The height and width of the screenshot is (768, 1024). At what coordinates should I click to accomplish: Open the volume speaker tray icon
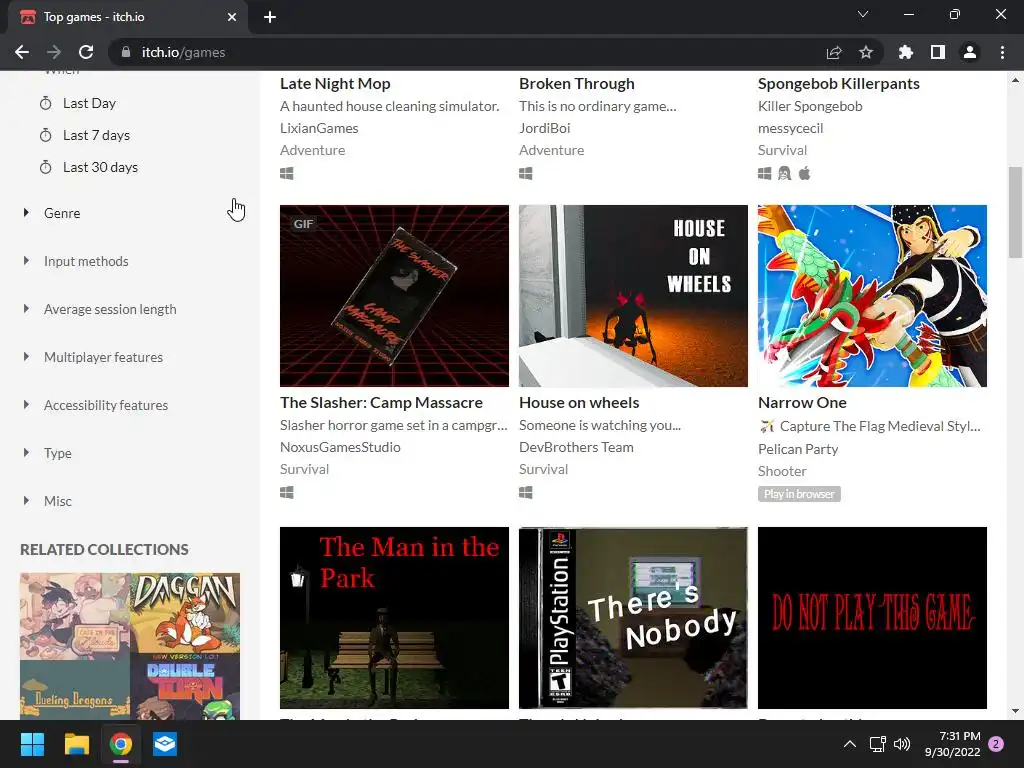pos(902,744)
